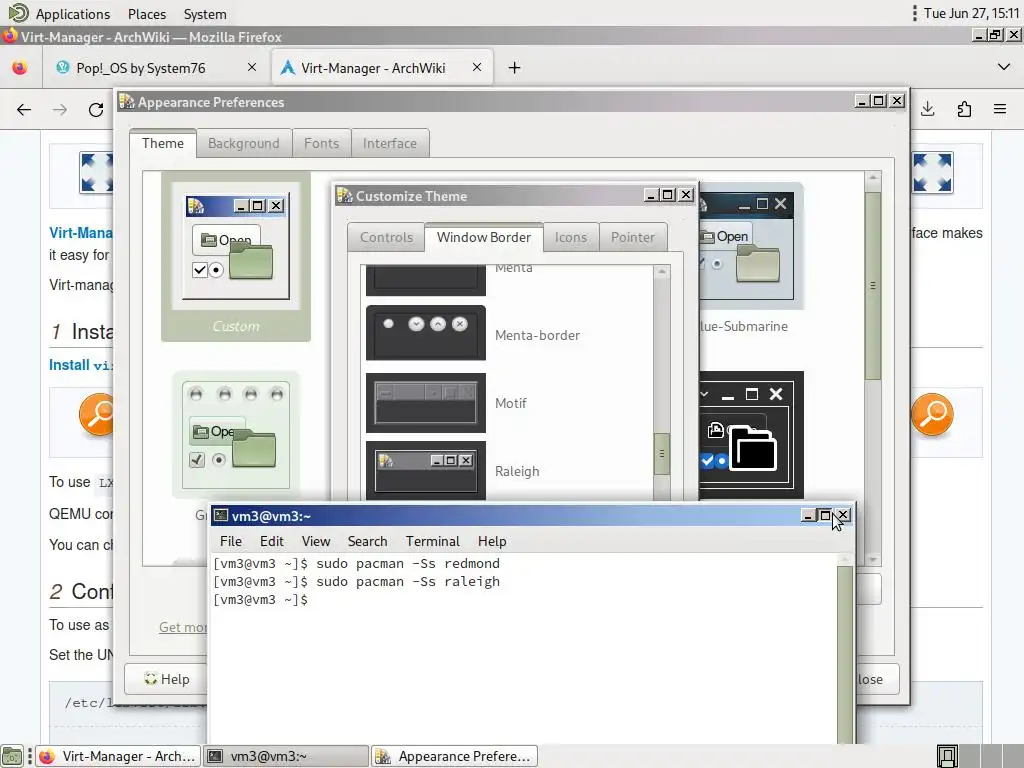Click the terminal scrollbar
The height and width of the screenshot is (768, 1024).
pyautogui.click(x=844, y=653)
